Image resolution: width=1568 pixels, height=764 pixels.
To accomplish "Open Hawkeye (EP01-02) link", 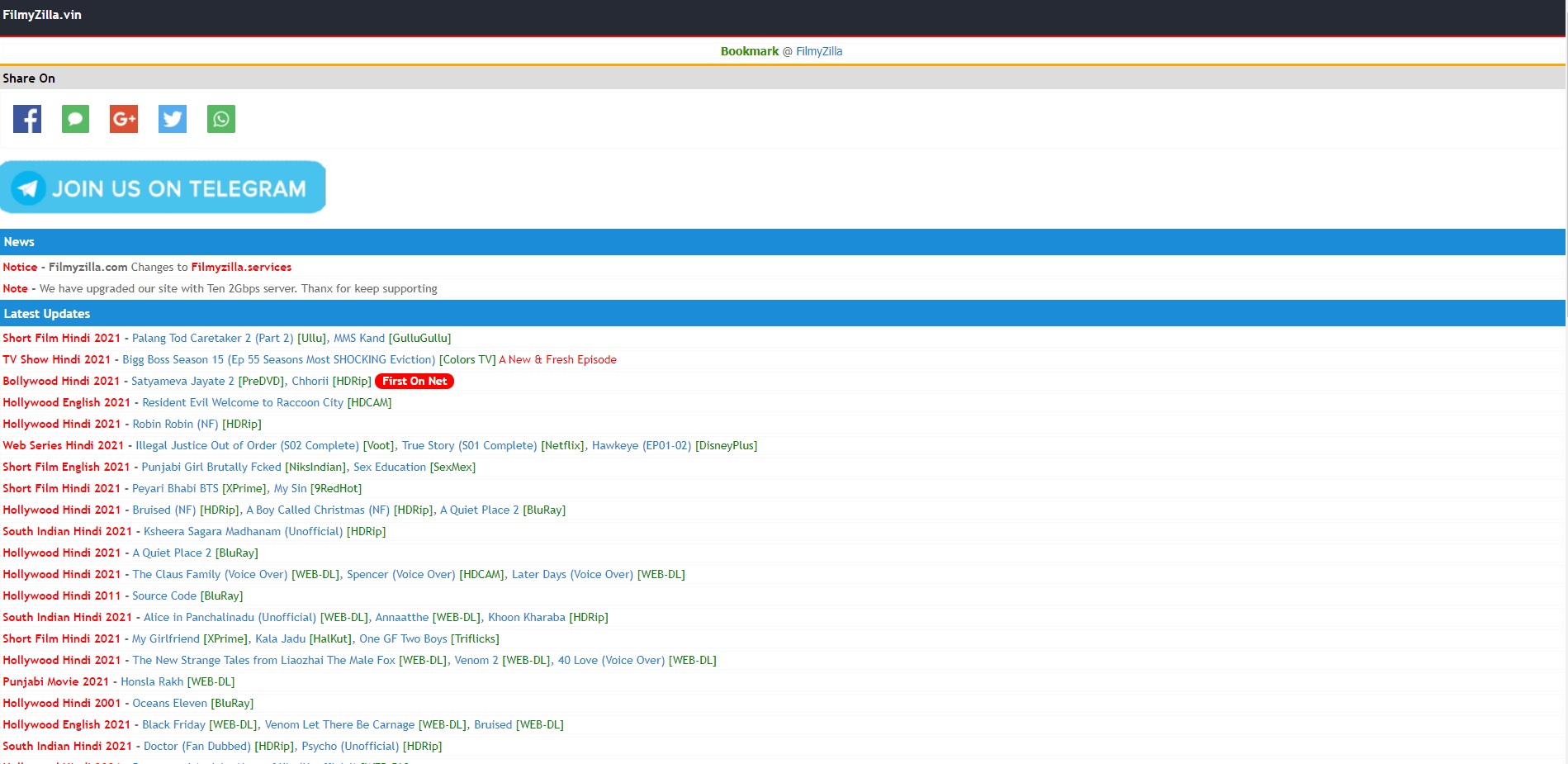I will point(642,445).
